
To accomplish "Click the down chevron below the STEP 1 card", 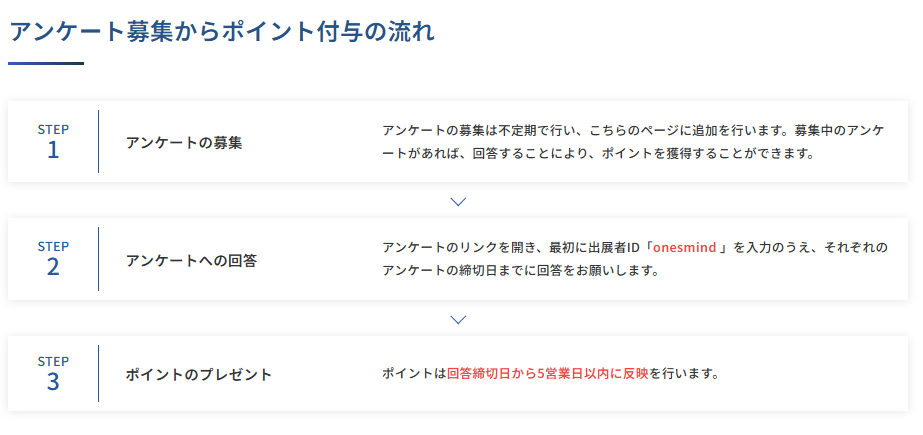I will [x=459, y=201].
